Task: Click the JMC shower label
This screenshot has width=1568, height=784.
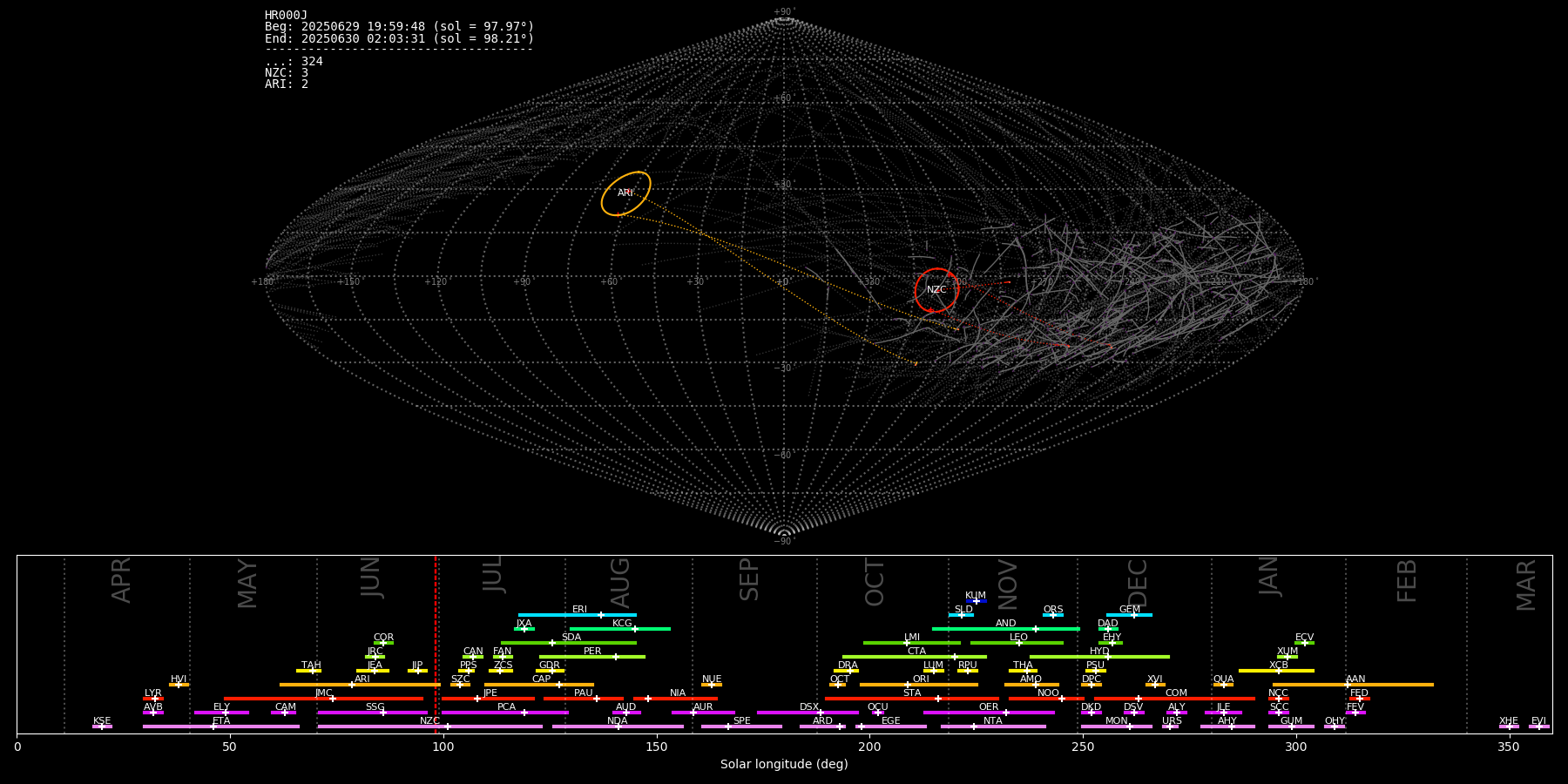Action: click(x=324, y=693)
